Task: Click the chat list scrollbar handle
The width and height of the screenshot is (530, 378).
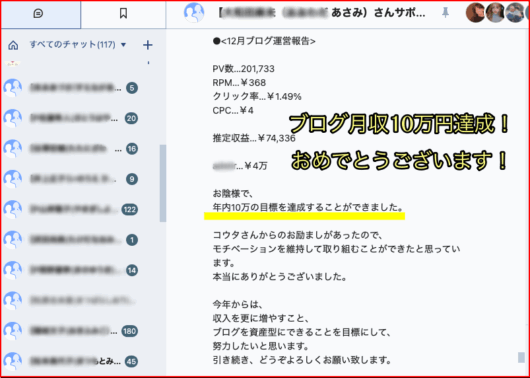Action: [x=163, y=183]
